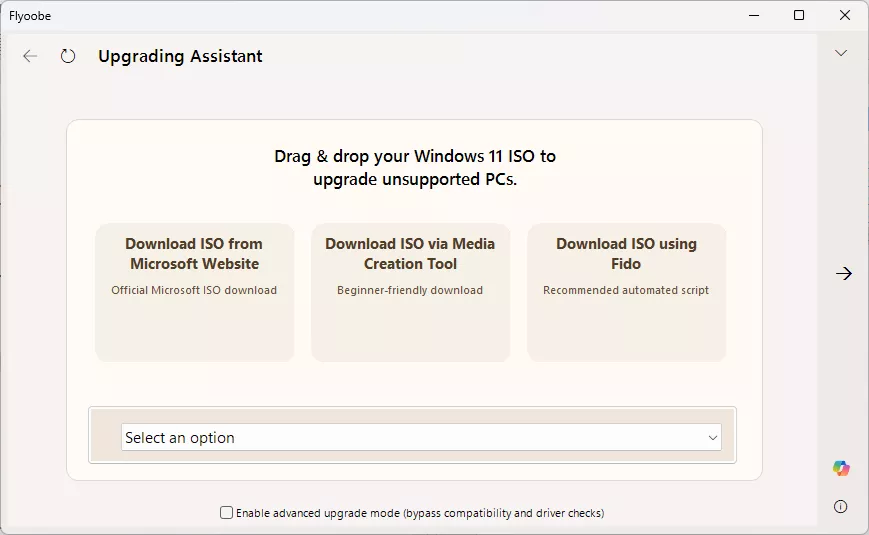Minimize the Flyoobe window
869x535 pixels.
(x=752, y=15)
